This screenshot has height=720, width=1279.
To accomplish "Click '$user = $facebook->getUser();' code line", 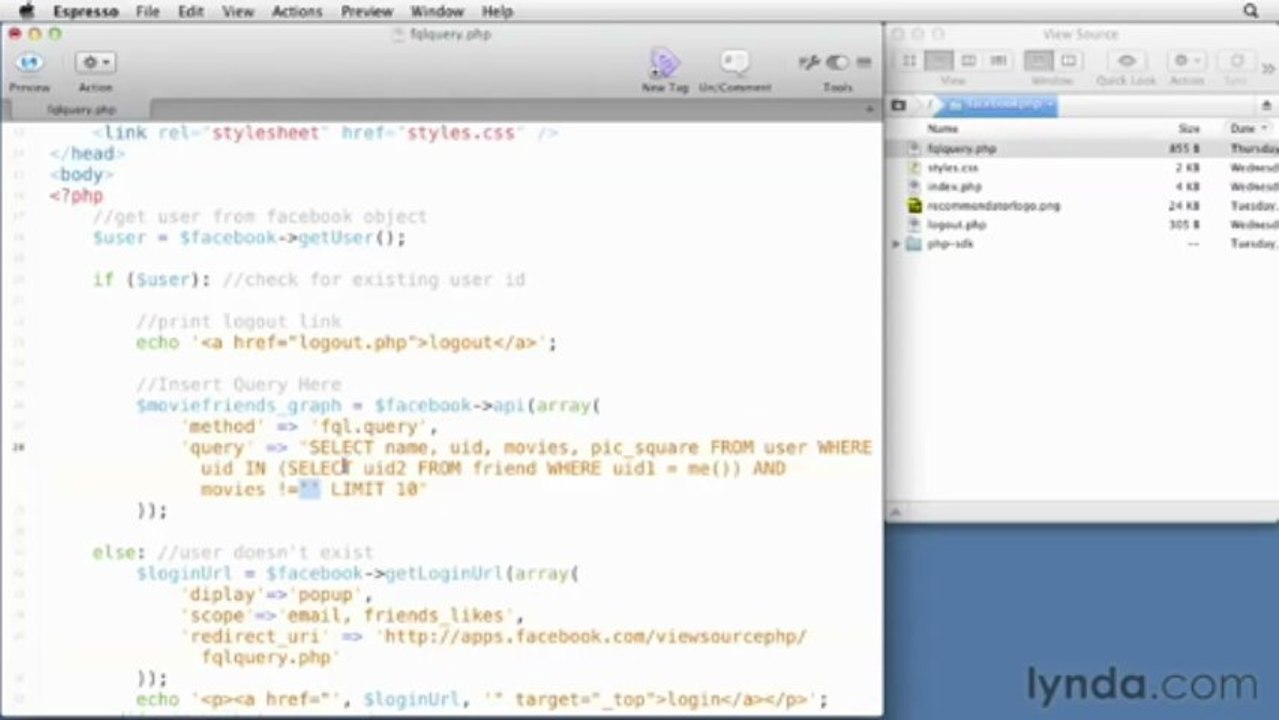I will point(249,238).
